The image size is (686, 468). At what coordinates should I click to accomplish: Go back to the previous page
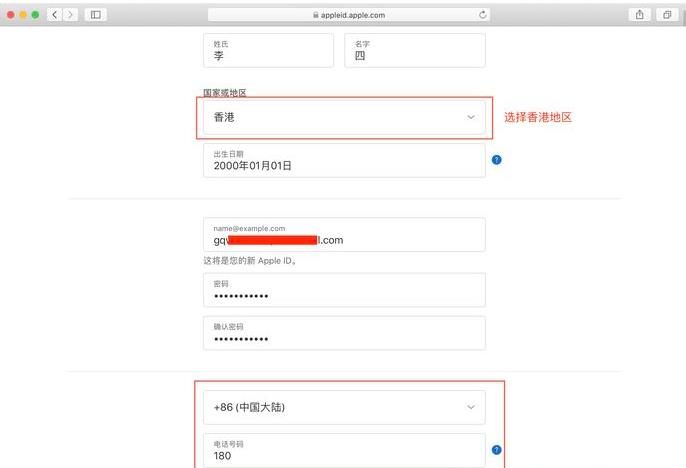[x=53, y=15]
